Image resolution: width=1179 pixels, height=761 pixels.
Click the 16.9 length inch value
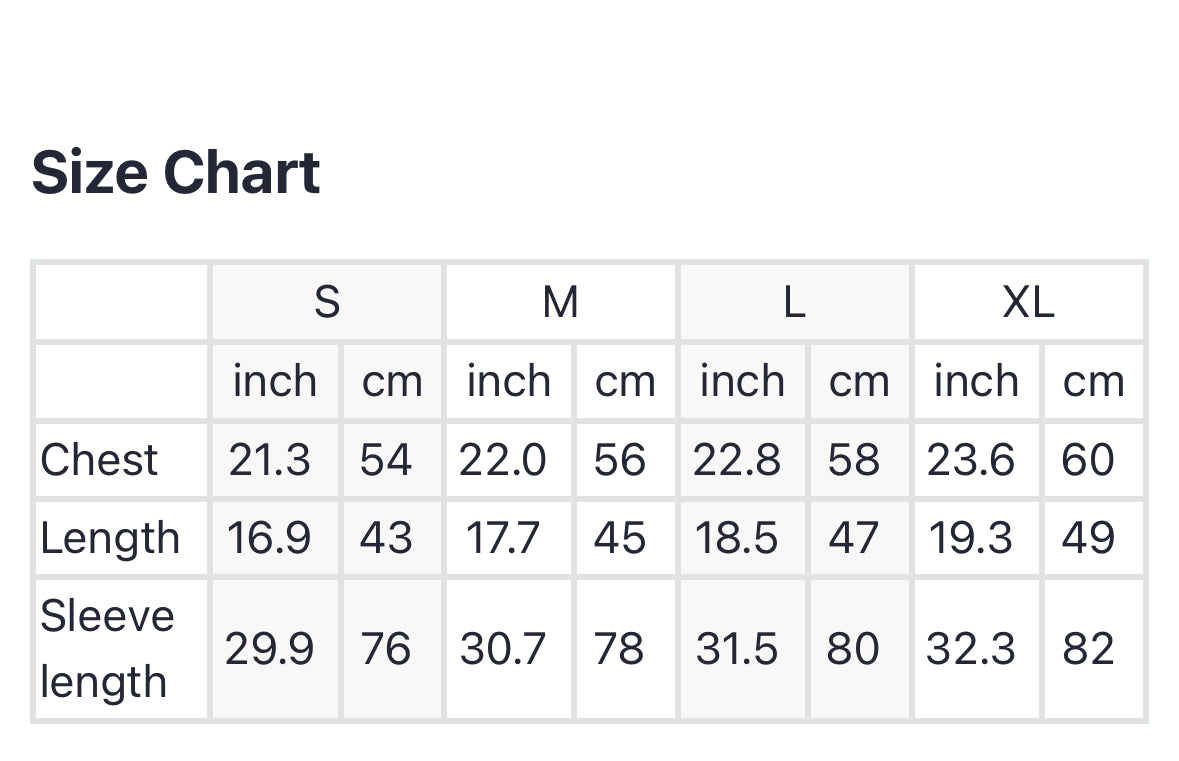tap(269, 538)
